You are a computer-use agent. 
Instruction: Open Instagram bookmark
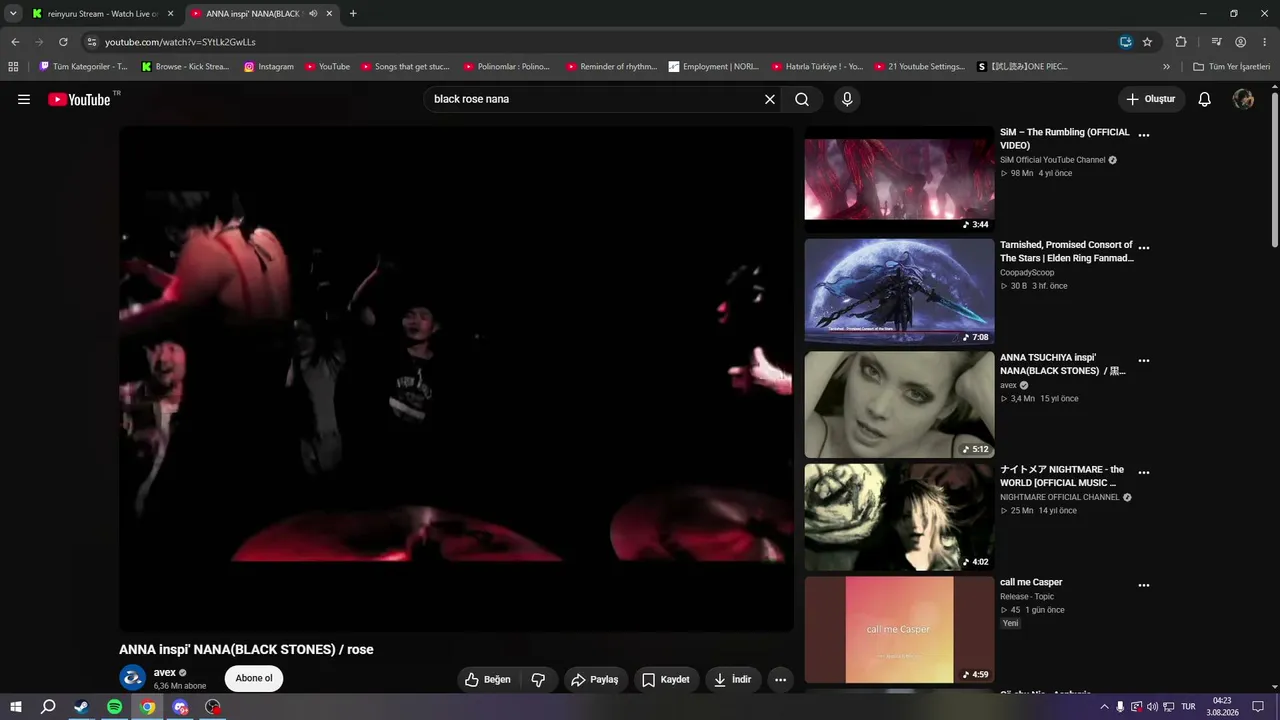point(269,67)
